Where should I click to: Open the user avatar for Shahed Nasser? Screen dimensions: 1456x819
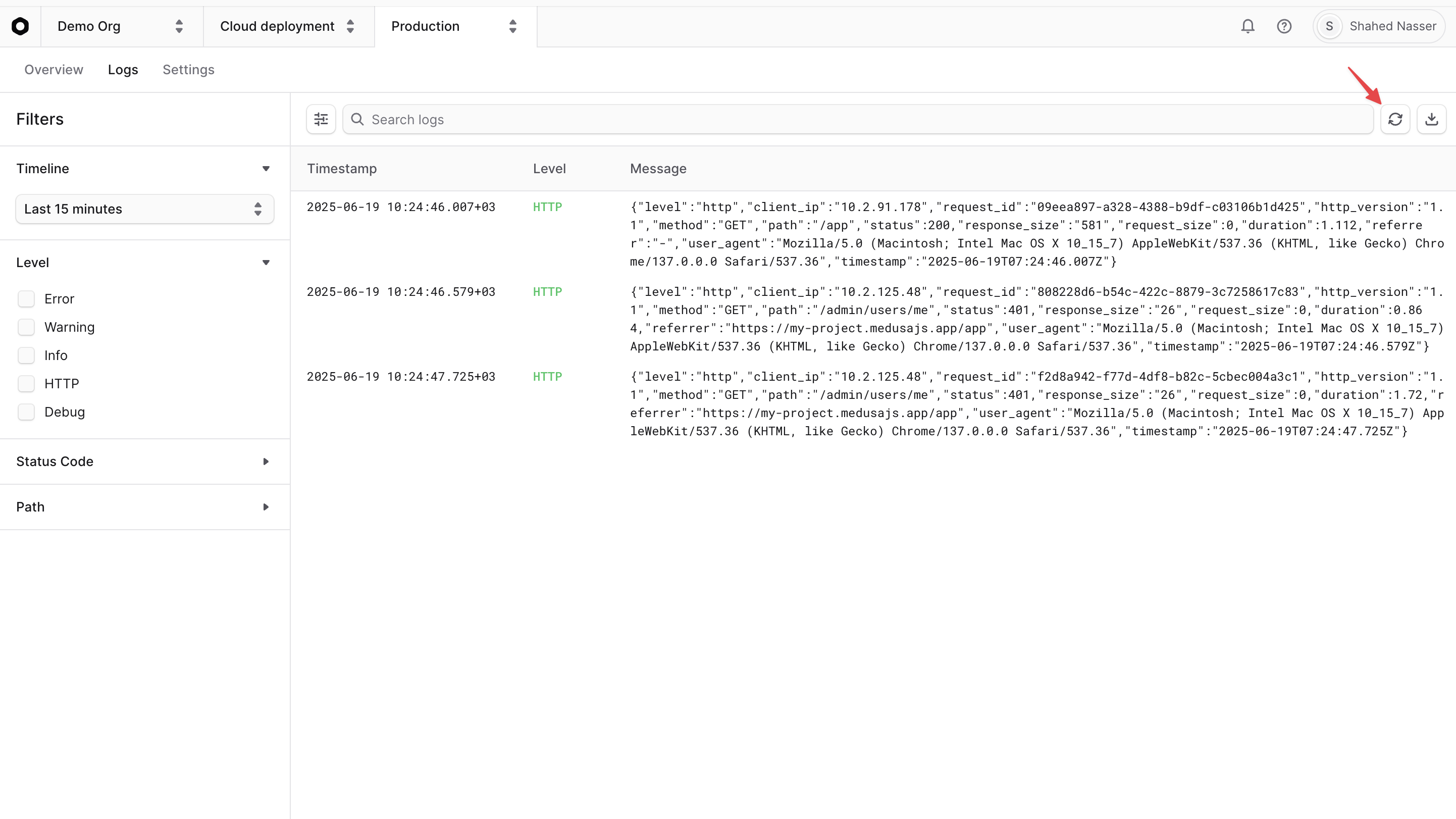(x=1329, y=26)
